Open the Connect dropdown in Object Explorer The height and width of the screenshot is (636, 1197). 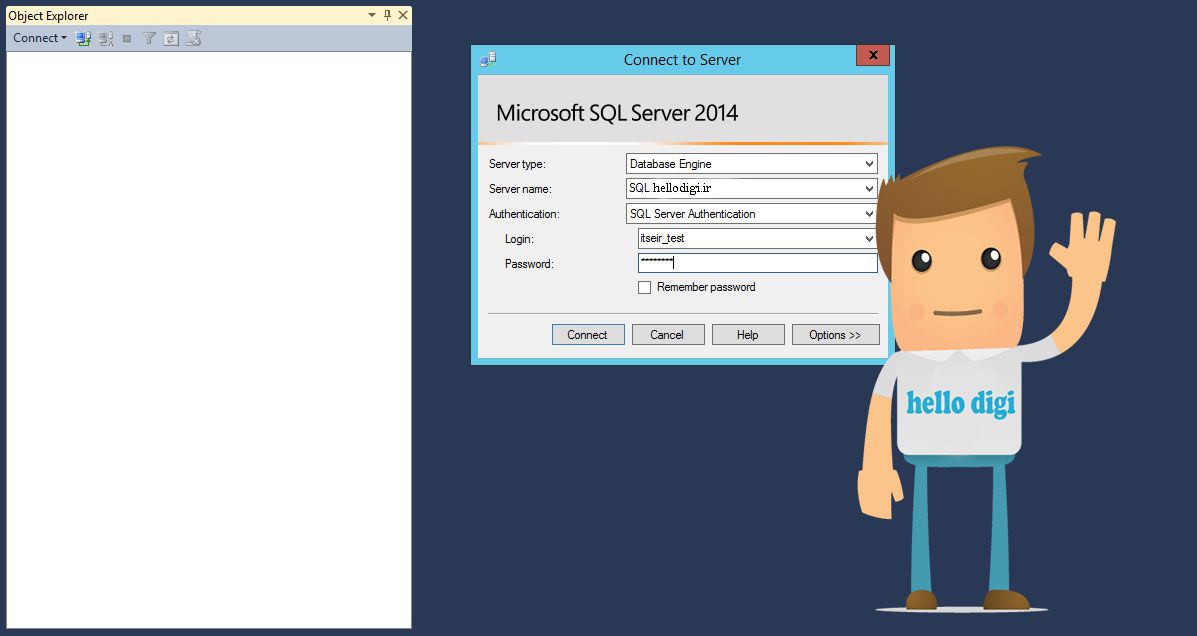[x=40, y=38]
